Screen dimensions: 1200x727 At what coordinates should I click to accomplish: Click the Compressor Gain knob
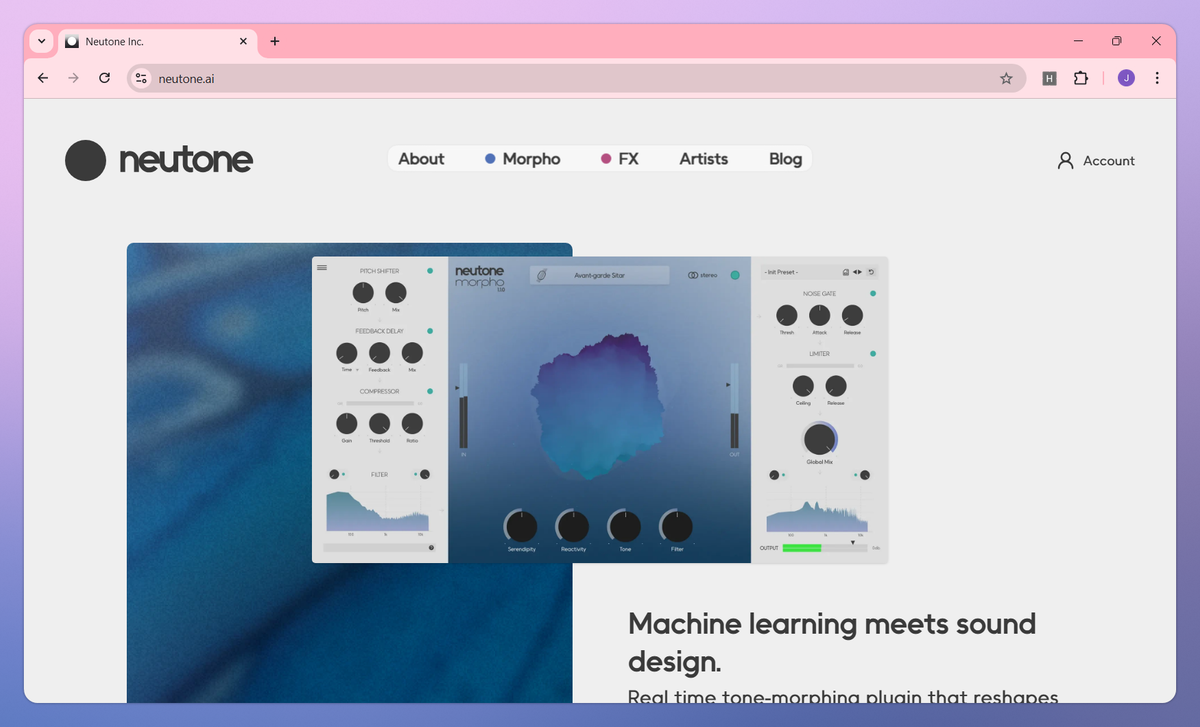346,423
